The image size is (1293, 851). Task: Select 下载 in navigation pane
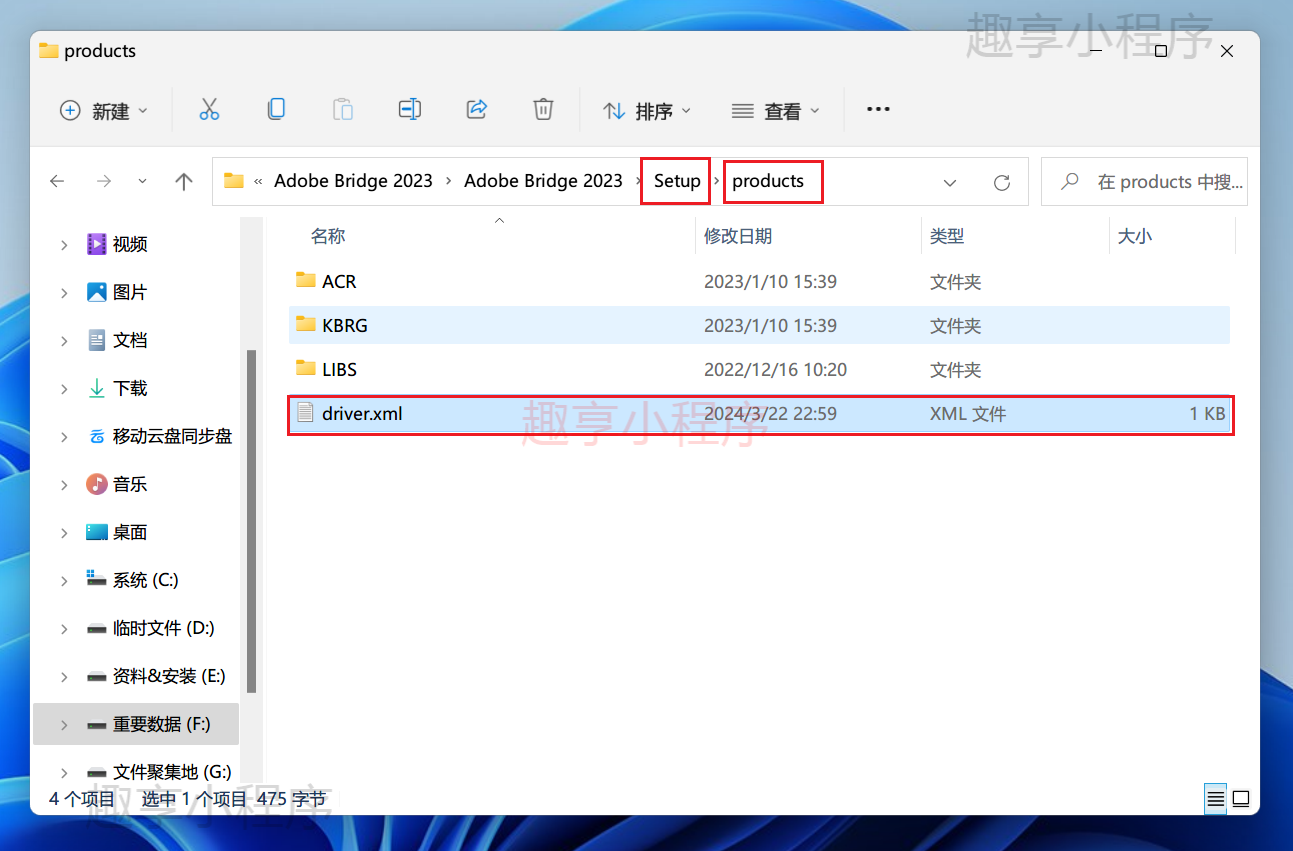click(130, 388)
